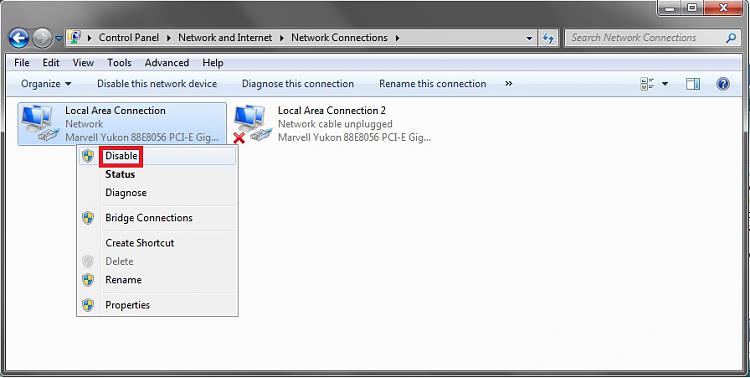
Task: Open address bar history dropdown
Action: pyautogui.click(x=529, y=38)
